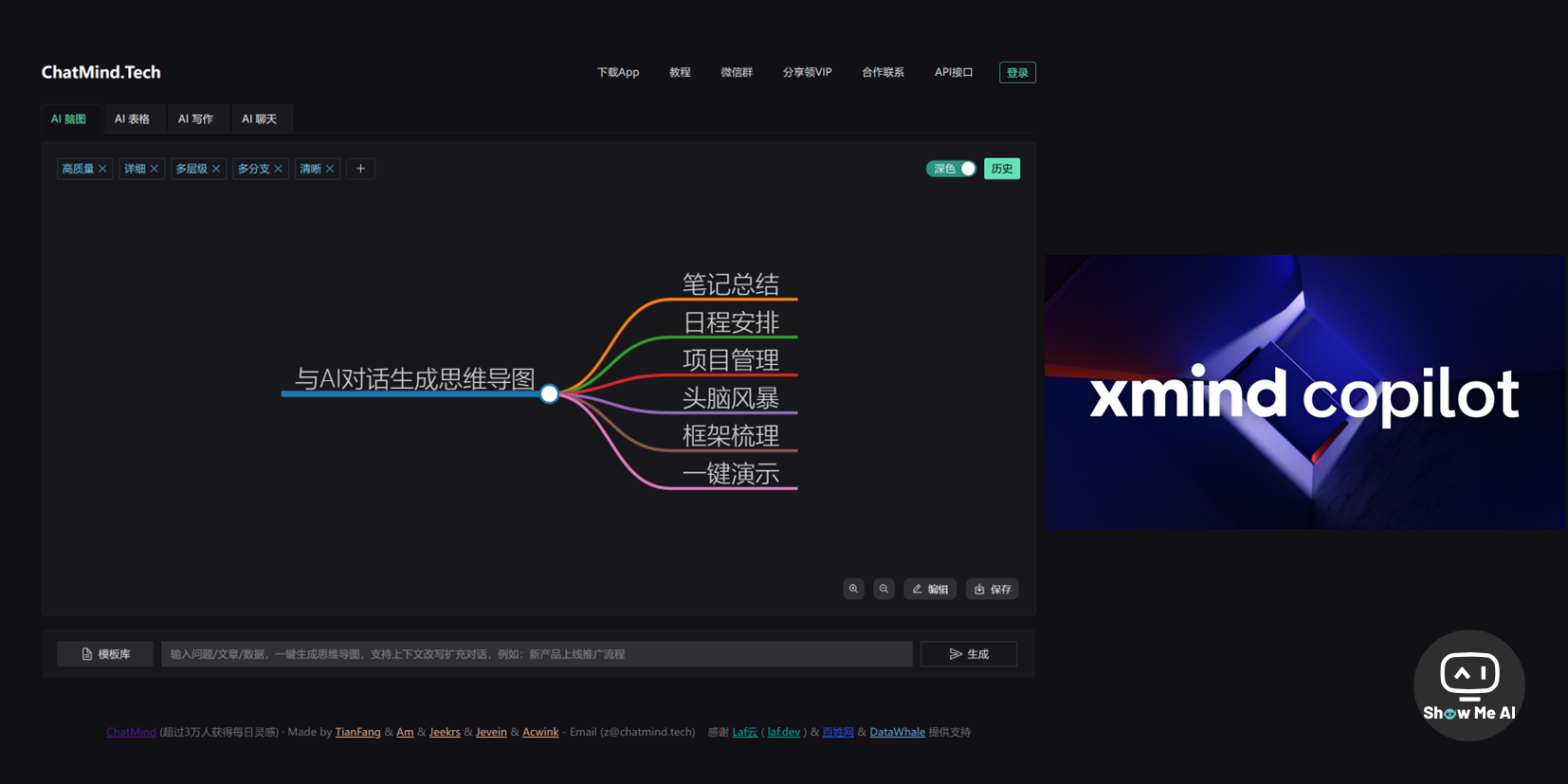1568x784 pixels.
Task: Open the ChatMind footer link
Action: pyautogui.click(x=131, y=732)
